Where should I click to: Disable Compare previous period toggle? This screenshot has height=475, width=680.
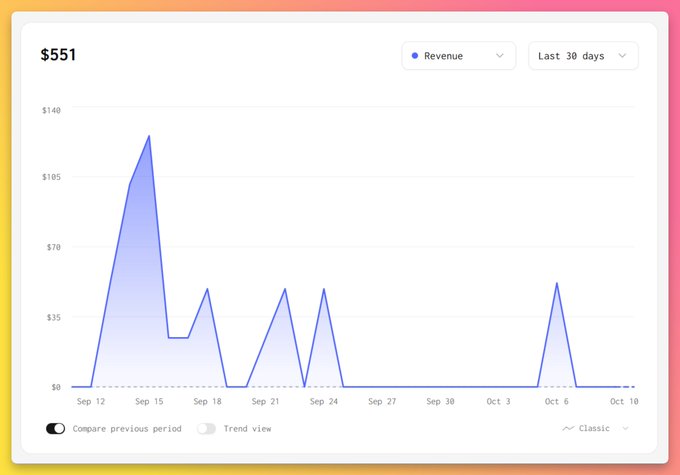56,429
